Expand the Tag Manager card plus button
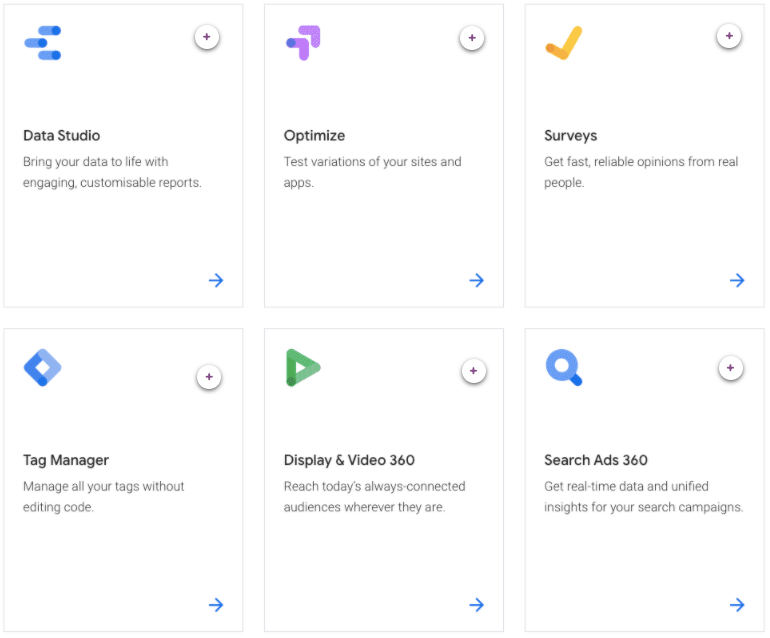The image size is (770, 638). point(209,377)
